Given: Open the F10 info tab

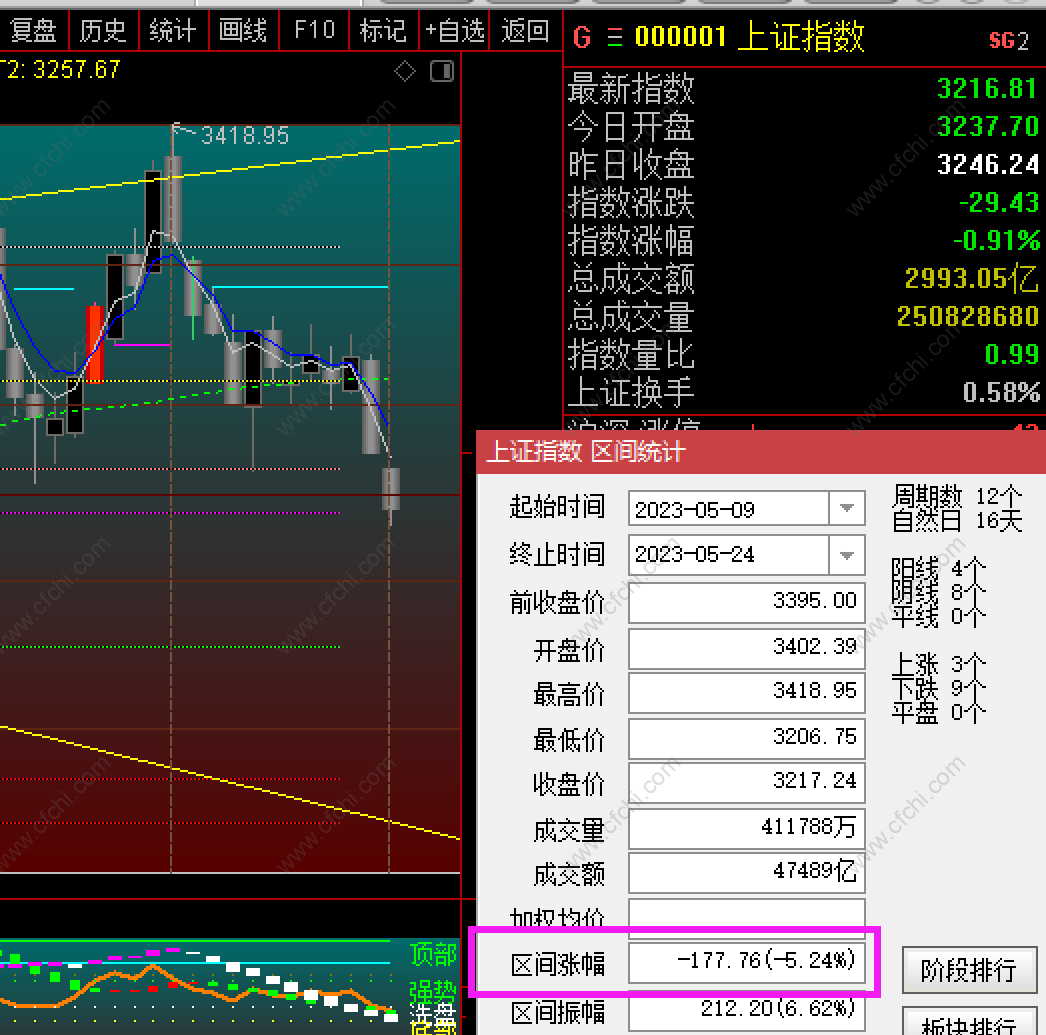Looking at the screenshot, I should pyautogui.click(x=314, y=31).
